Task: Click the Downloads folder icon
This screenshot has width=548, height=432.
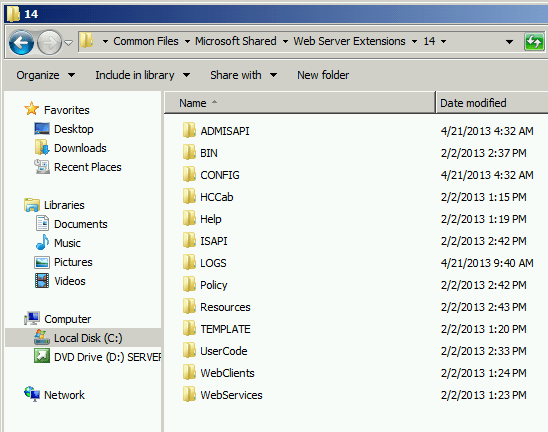Action: pyautogui.click(x=42, y=147)
